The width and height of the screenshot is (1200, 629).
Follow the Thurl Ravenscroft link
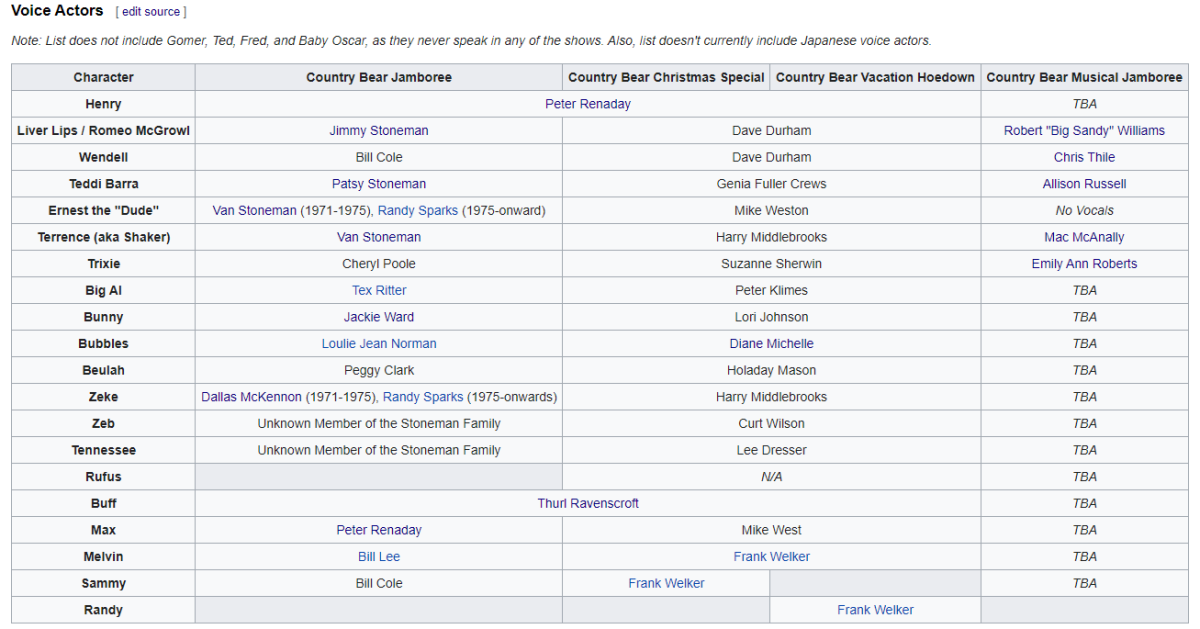(588, 503)
